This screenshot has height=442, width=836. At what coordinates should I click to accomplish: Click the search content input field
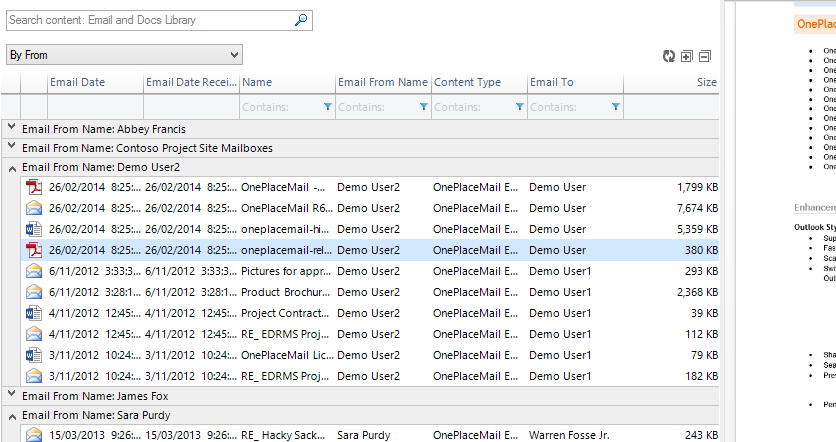[x=150, y=20]
